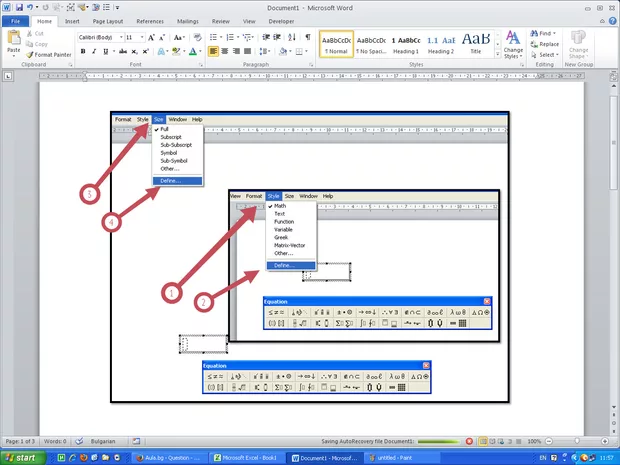
Task: Toggle Bold formatting
Action: point(83,51)
